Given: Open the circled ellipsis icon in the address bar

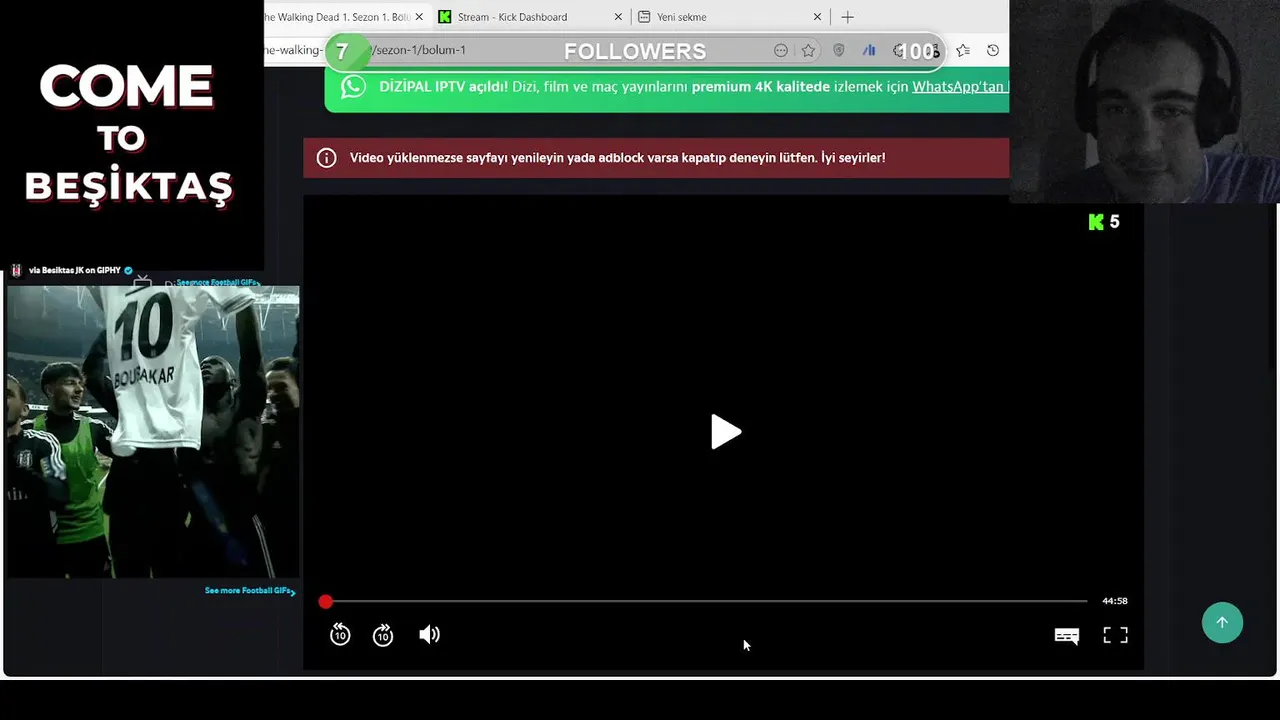Looking at the screenshot, I should coord(781,50).
